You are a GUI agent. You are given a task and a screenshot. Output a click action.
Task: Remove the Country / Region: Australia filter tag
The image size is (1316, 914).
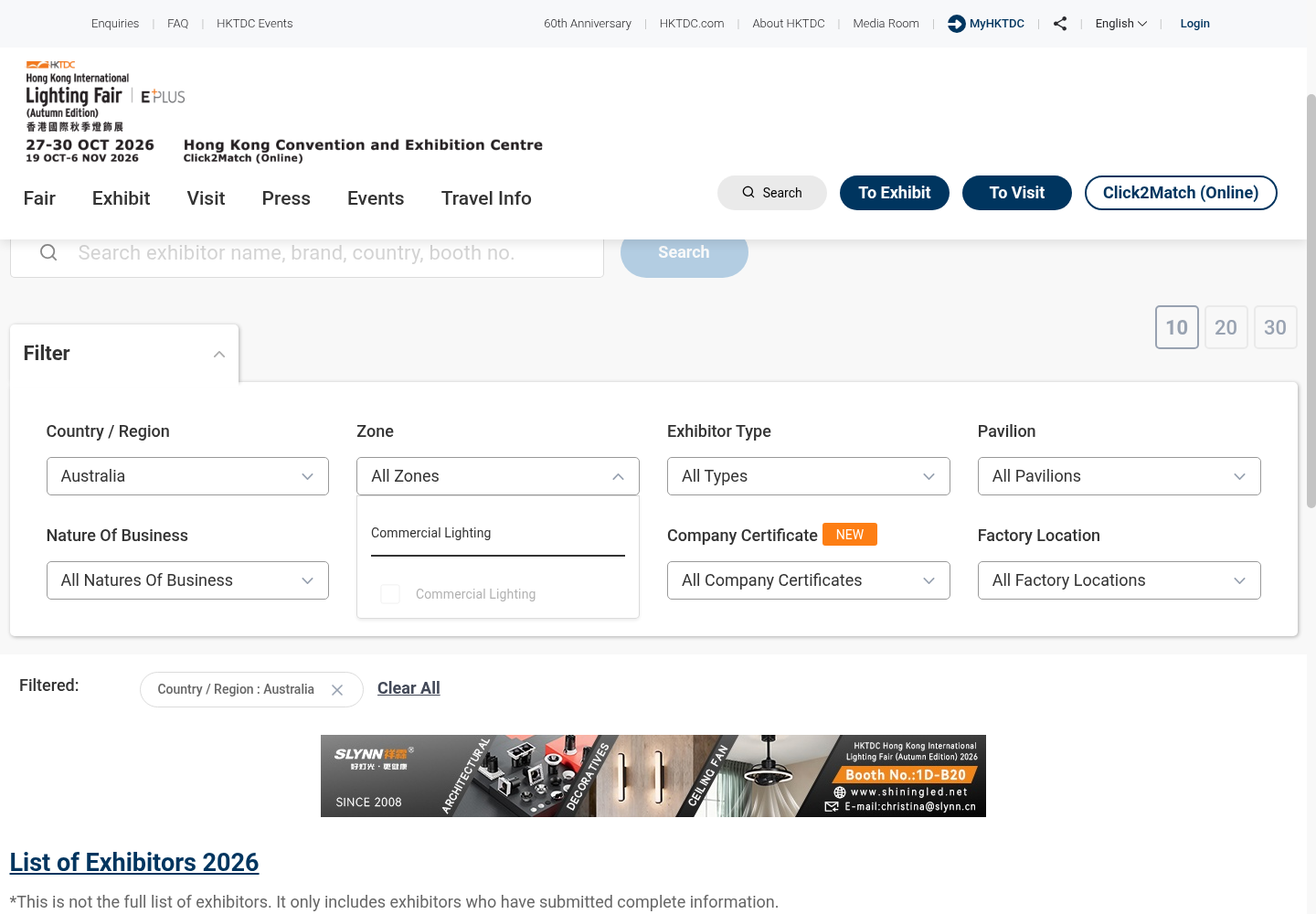click(337, 690)
